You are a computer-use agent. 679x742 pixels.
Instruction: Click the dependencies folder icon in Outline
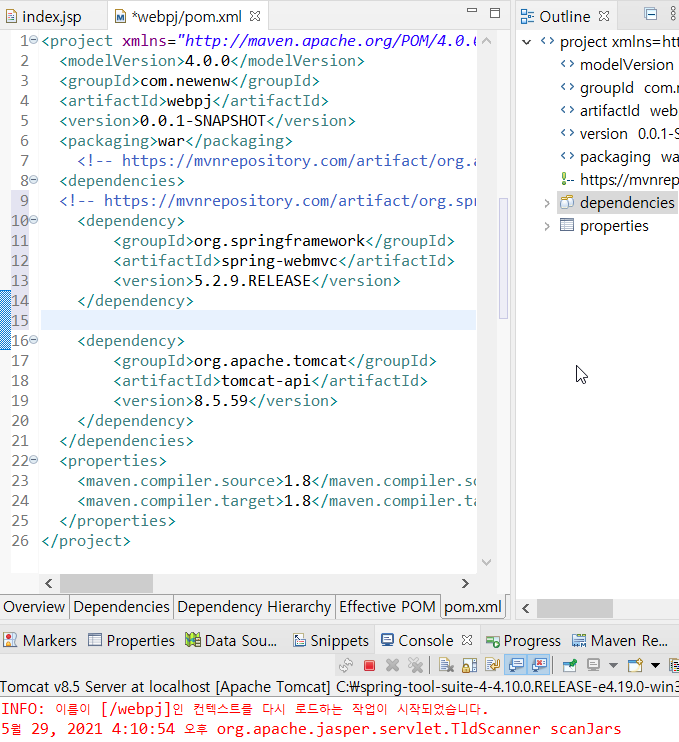(x=567, y=203)
